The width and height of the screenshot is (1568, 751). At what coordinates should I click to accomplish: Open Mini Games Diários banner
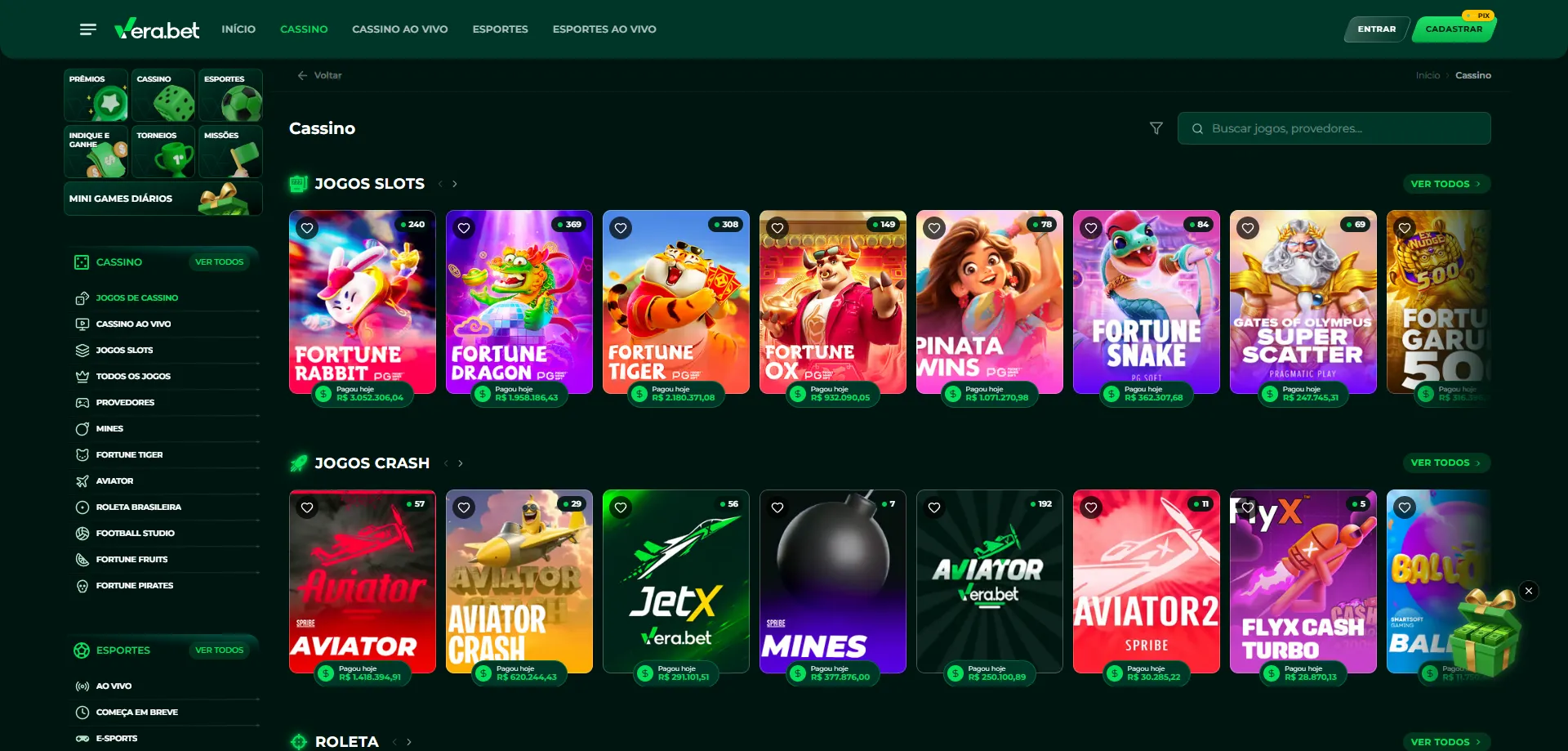click(163, 199)
